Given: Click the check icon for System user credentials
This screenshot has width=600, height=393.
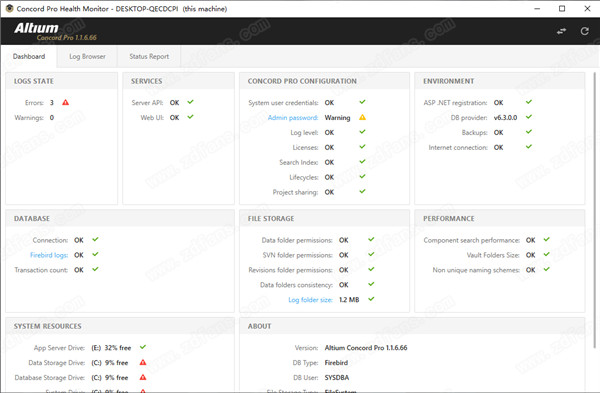Looking at the screenshot, I should coord(362,102).
